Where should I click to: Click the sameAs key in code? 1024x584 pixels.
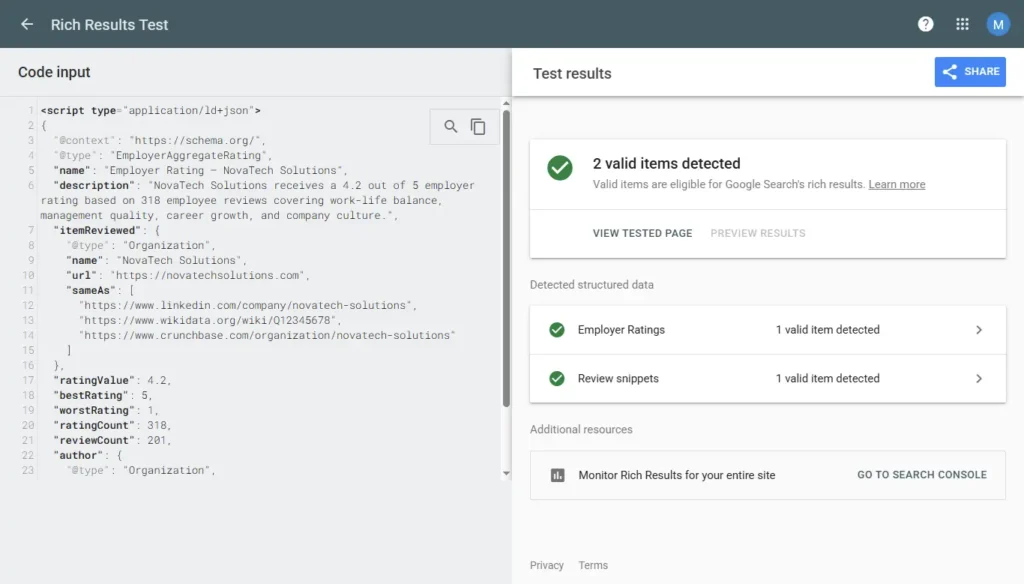pyautogui.click(x=93, y=291)
